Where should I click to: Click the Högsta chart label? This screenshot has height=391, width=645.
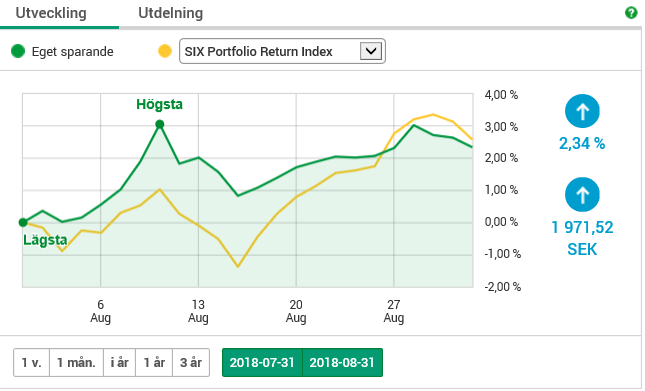point(160,104)
